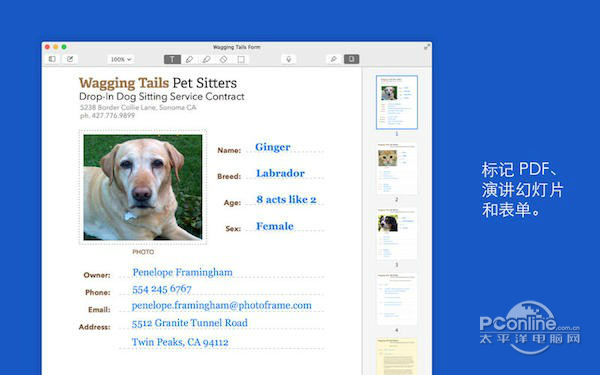Open the yellow page 5 thumbnail
The width and height of the screenshot is (600, 375).
coord(397,357)
